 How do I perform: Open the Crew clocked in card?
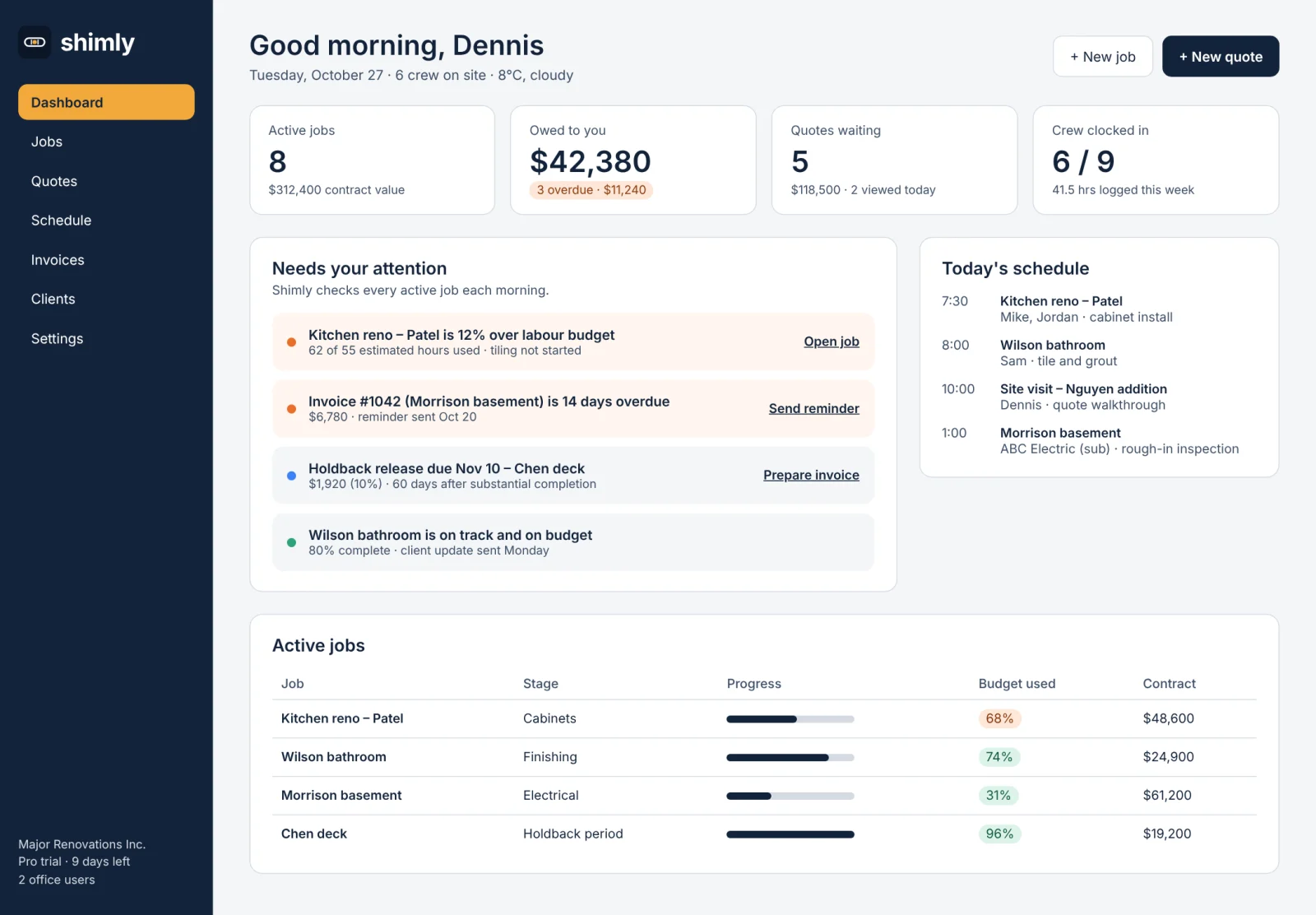pos(1156,160)
